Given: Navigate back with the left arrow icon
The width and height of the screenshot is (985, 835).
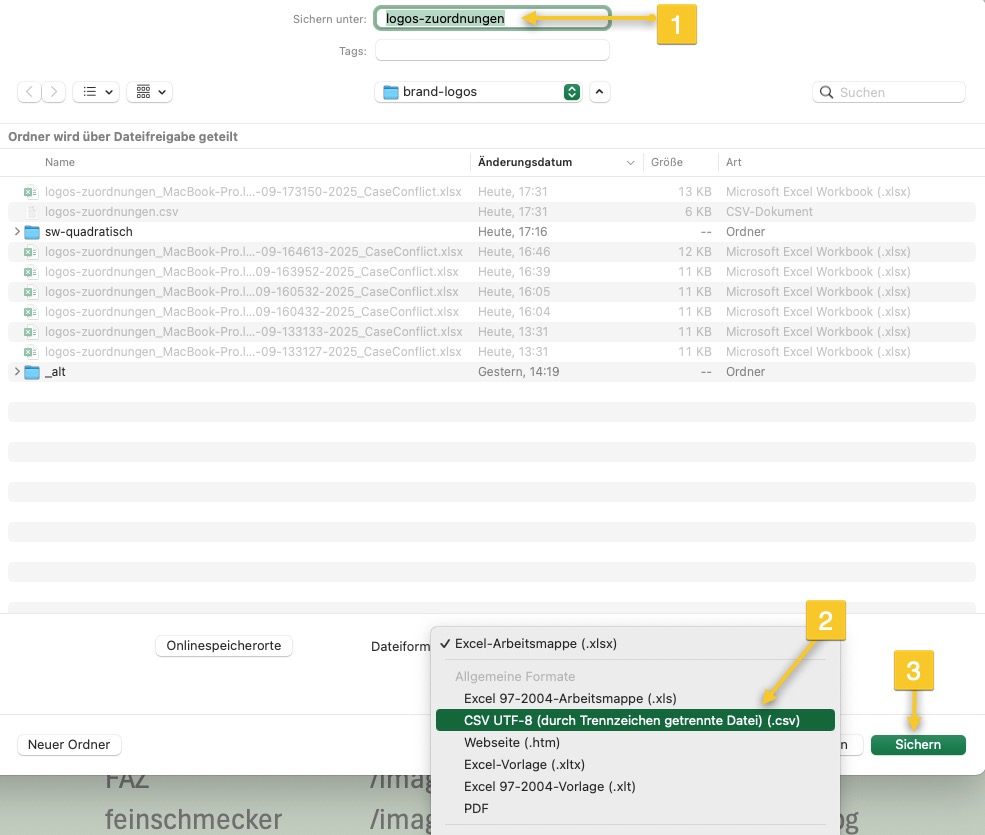Looking at the screenshot, I should click(29, 91).
